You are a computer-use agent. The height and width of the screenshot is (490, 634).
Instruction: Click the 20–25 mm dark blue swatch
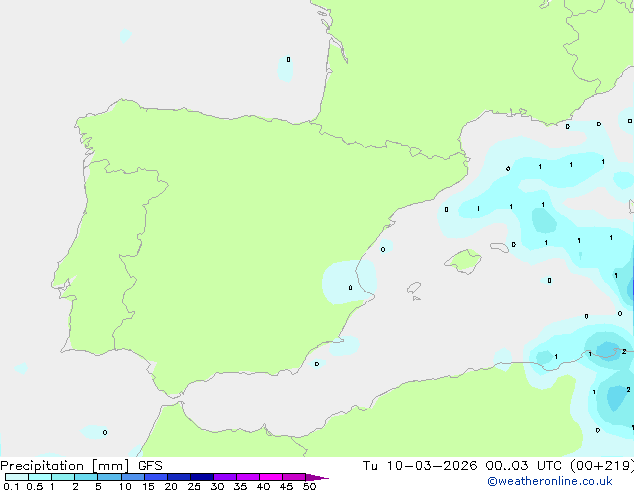pos(179,477)
